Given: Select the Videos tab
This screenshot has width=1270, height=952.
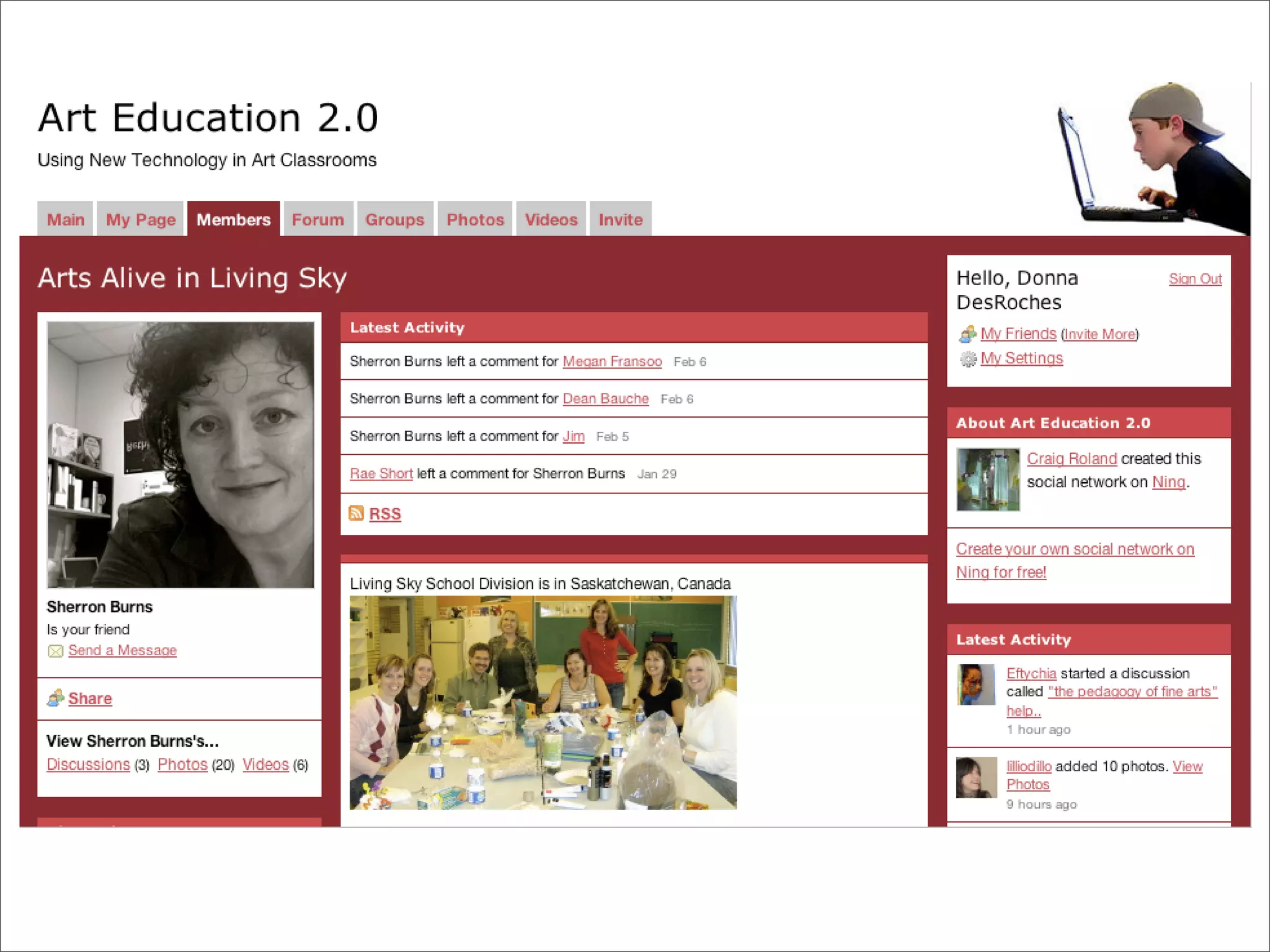Looking at the screenshot, I should point(551,219).
